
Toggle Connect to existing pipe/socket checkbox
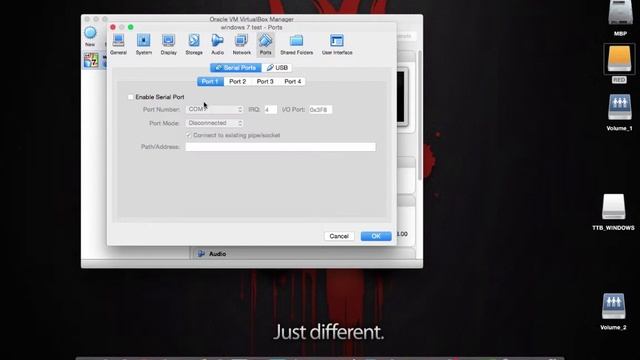[189, 135]
